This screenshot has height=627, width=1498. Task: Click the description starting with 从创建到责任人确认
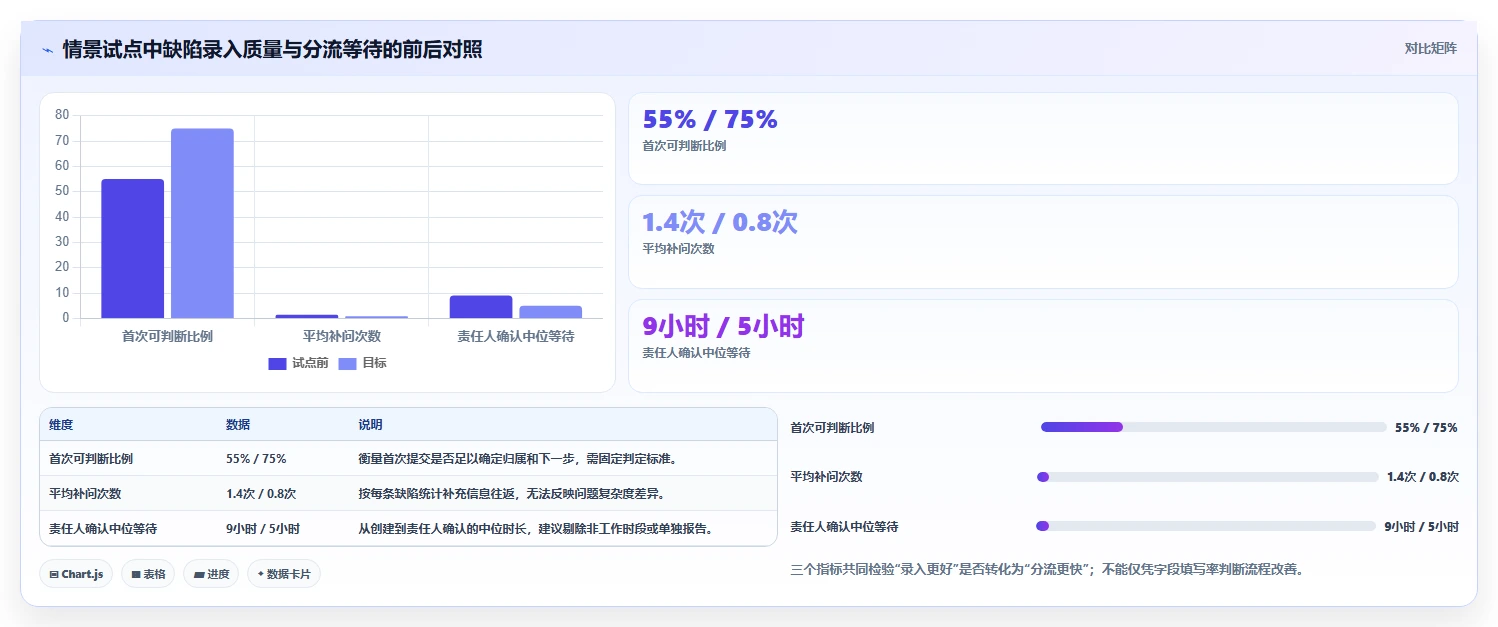click(x=536, y=529)
